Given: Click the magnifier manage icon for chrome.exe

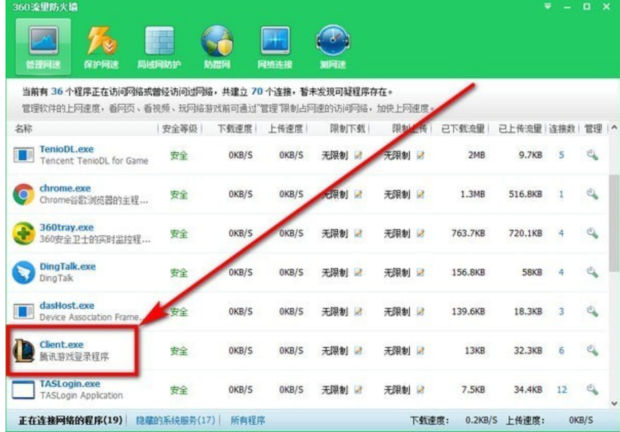Looking at the screenshot, I should pos(592,194).
